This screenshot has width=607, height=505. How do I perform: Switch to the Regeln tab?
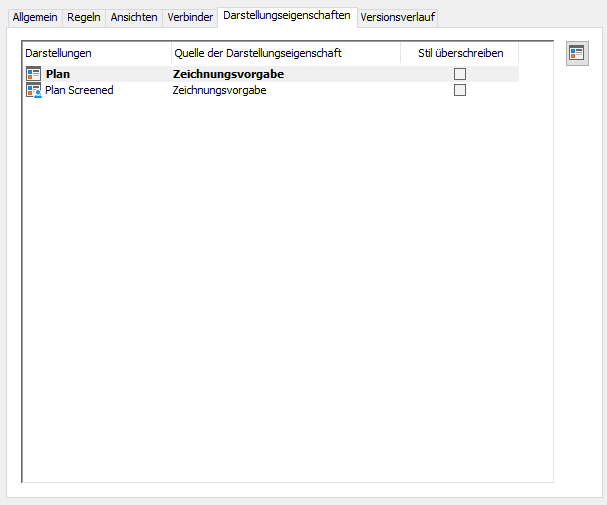click(x=84, y=17)
